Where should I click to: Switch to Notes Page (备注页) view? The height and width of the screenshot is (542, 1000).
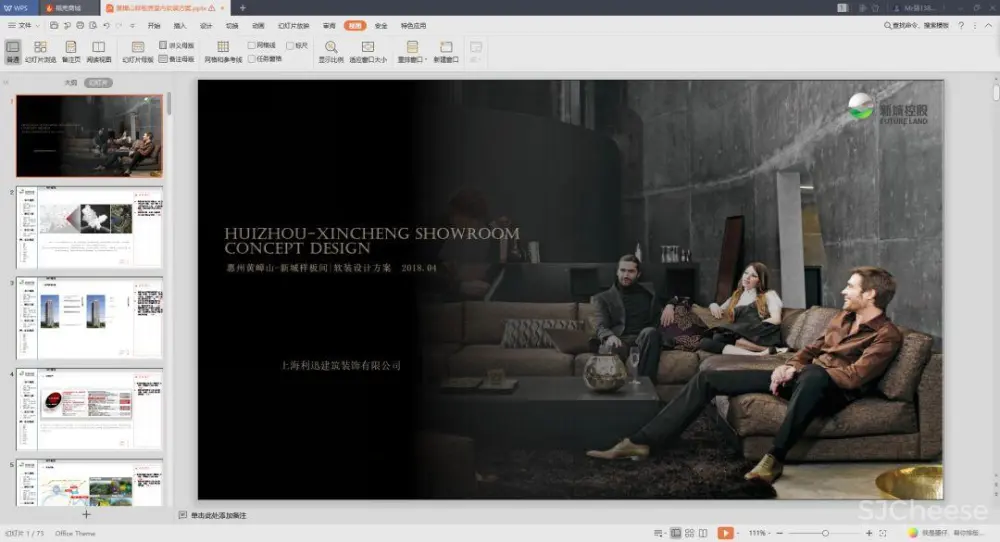pyautogui.click(x=70, y=50)
